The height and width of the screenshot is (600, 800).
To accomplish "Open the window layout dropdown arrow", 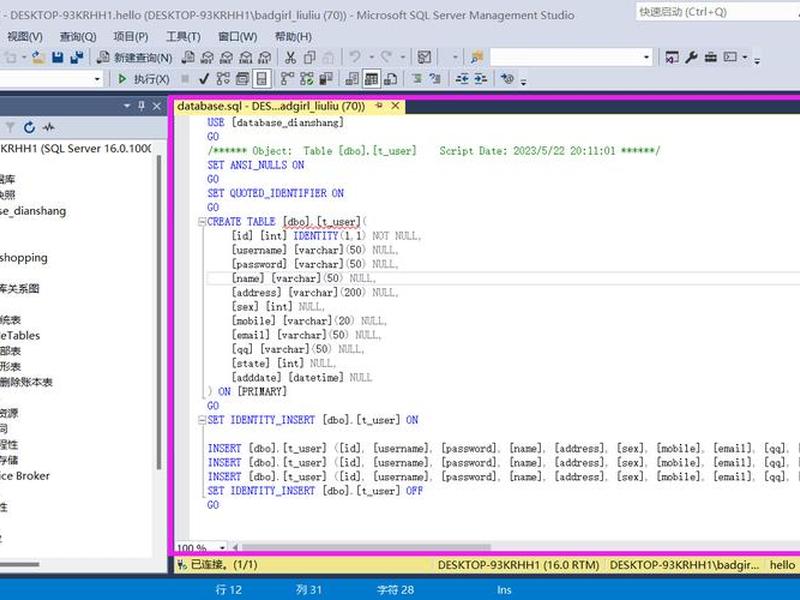I will [745, 57].
